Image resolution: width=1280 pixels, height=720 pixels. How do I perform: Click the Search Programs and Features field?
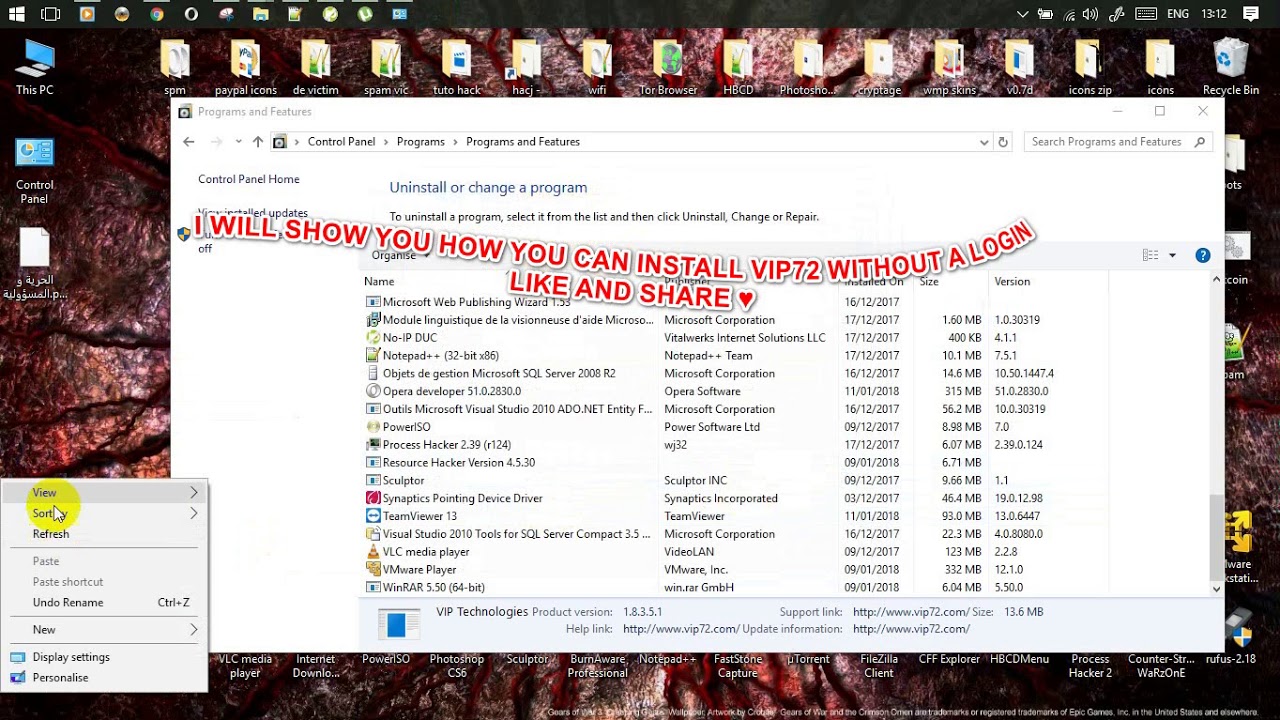point(1118,142)
